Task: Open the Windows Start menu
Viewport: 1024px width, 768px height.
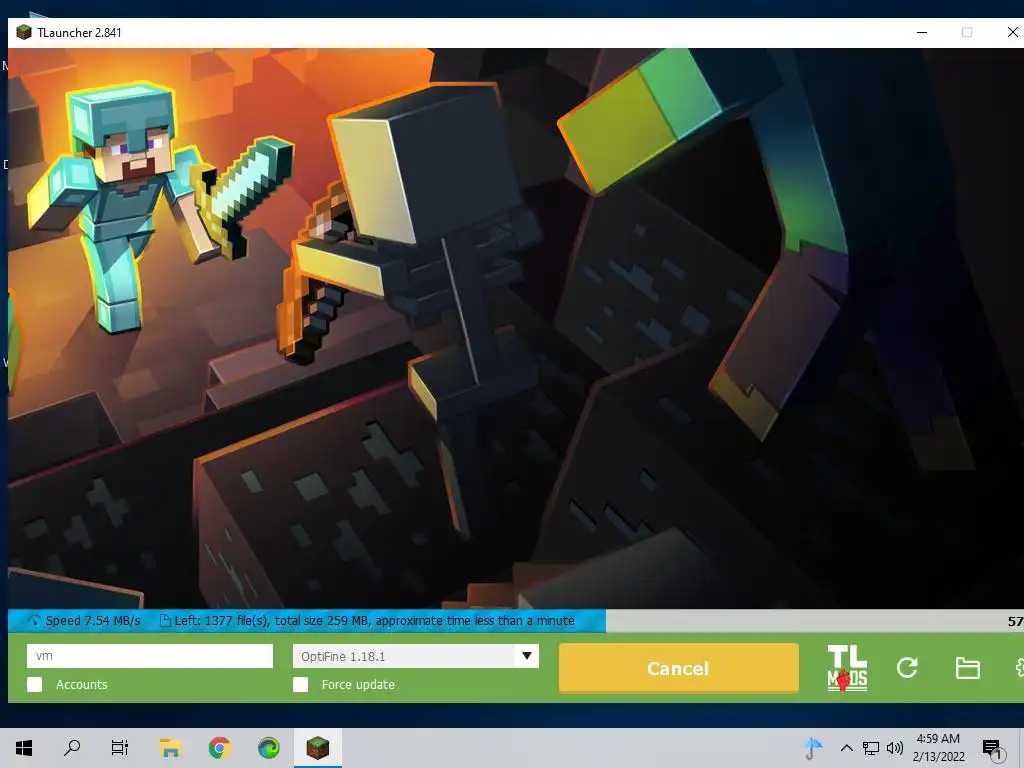Action: (x=24, y=748)
